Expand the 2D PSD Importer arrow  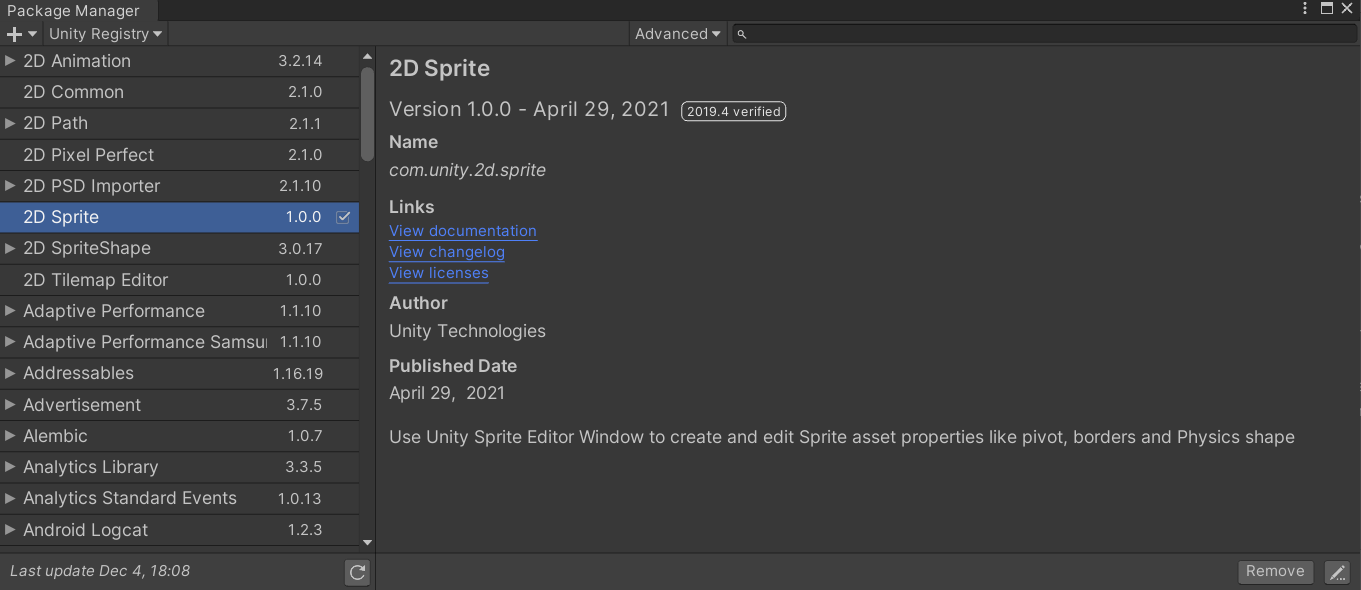click(x=10, y=186)
